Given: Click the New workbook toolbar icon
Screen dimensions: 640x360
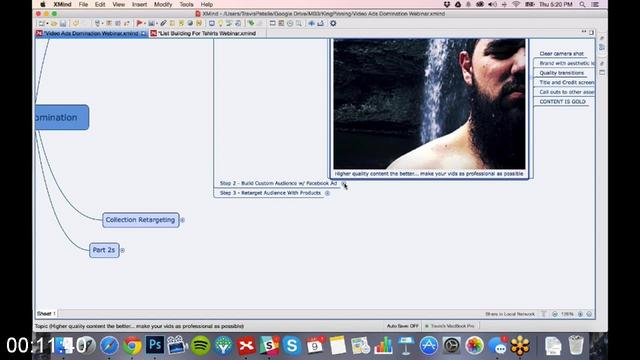Looking at the screenshot, I should tap(41, 24).
